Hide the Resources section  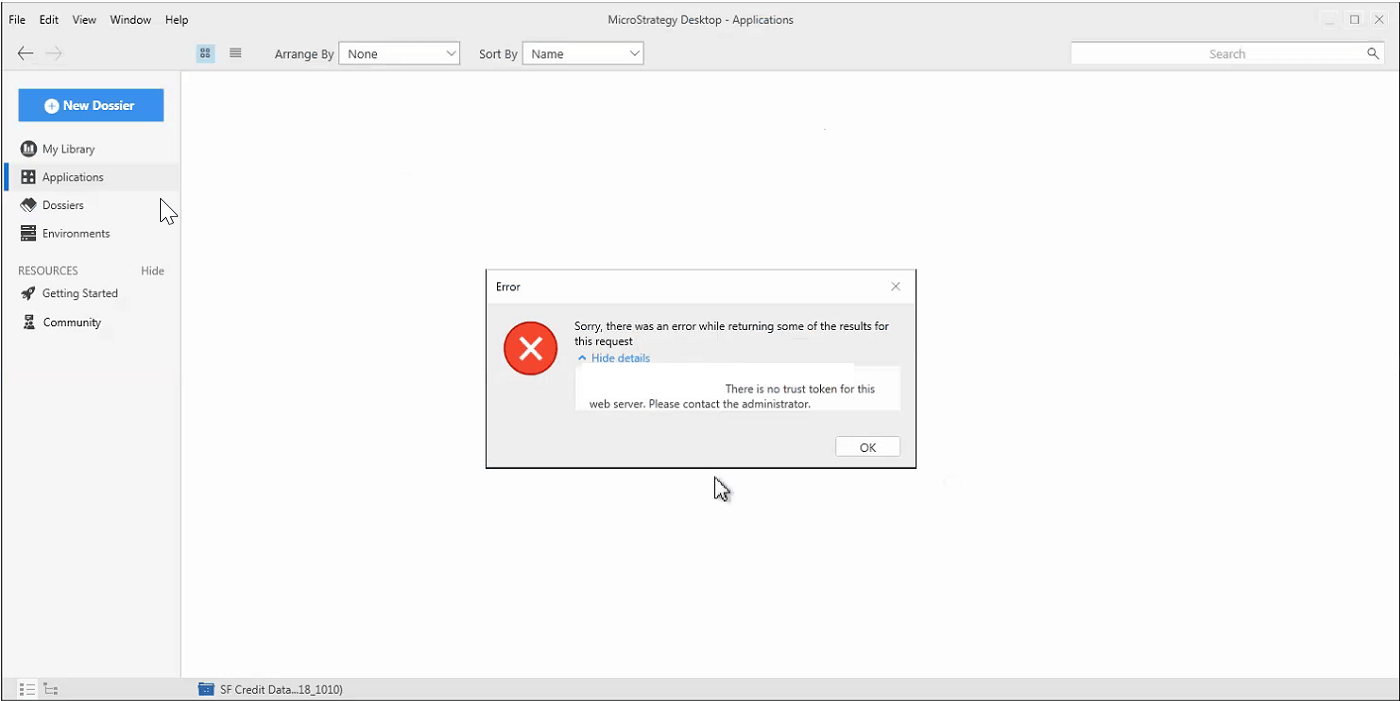(x=152, y=271)
